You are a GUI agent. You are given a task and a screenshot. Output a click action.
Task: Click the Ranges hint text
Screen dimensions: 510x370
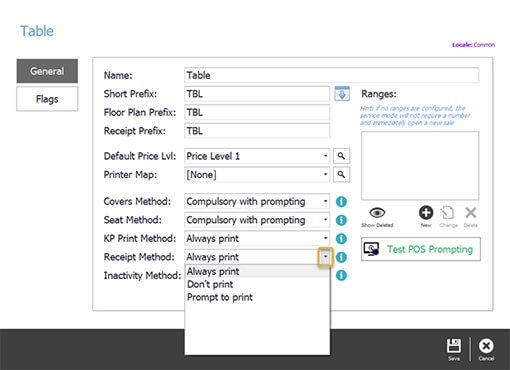coord(415,115)
